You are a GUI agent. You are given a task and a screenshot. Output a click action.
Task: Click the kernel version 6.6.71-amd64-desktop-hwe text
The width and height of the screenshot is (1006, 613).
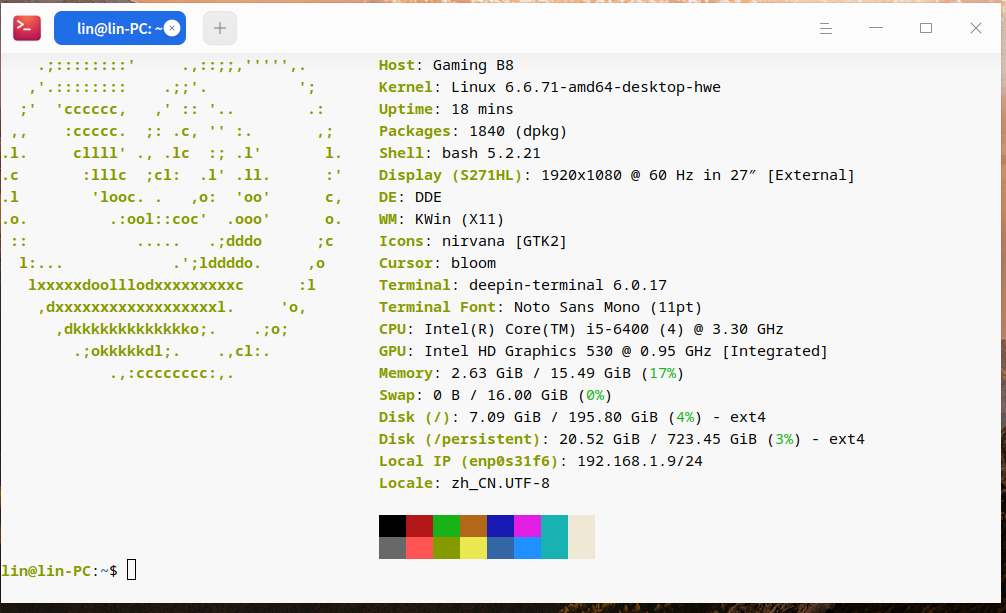tap(613, 87)
